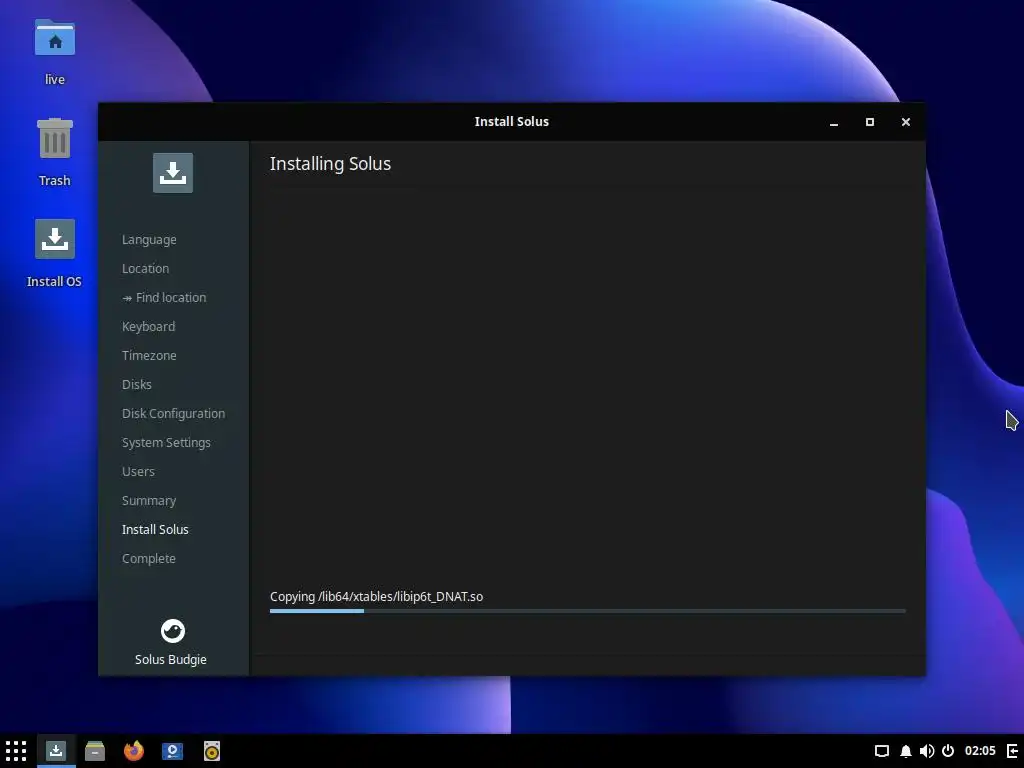The height and width of the screenshot is (768, 1024).
Task: Select the Disk Configuration step
Action: click(173, 413)
